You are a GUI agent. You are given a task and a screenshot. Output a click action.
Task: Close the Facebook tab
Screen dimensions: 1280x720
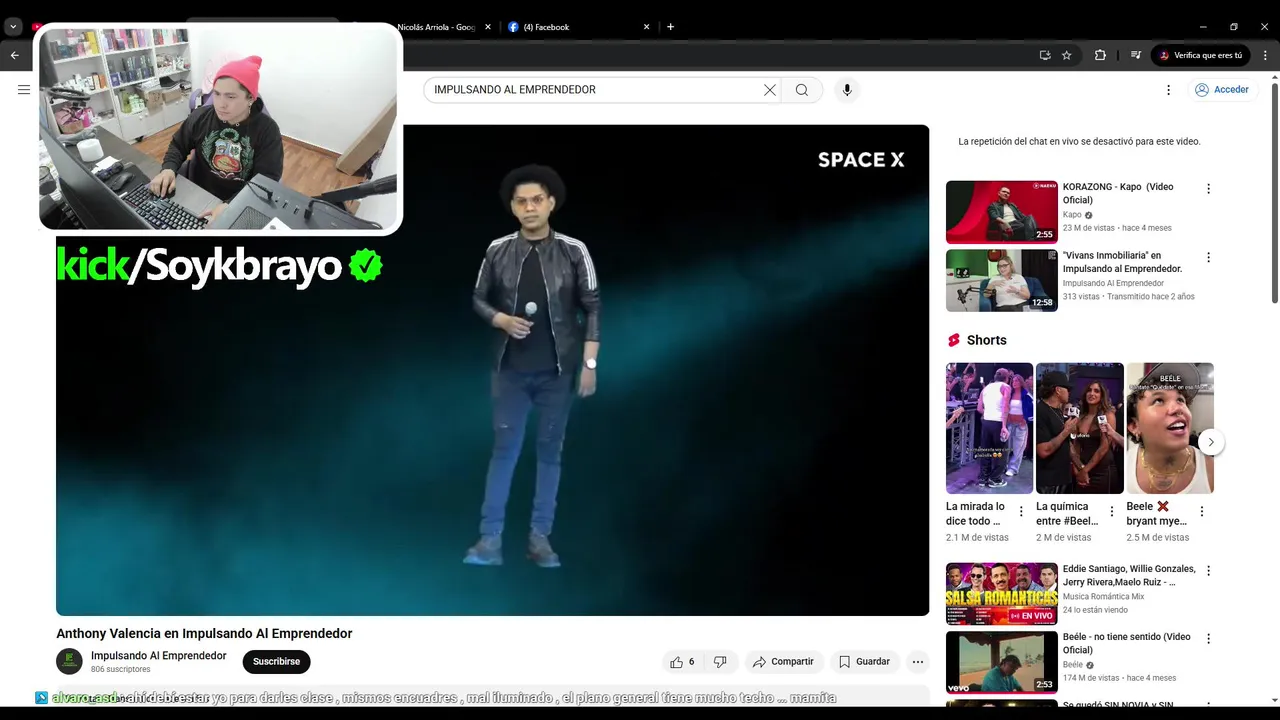point(646,27)
